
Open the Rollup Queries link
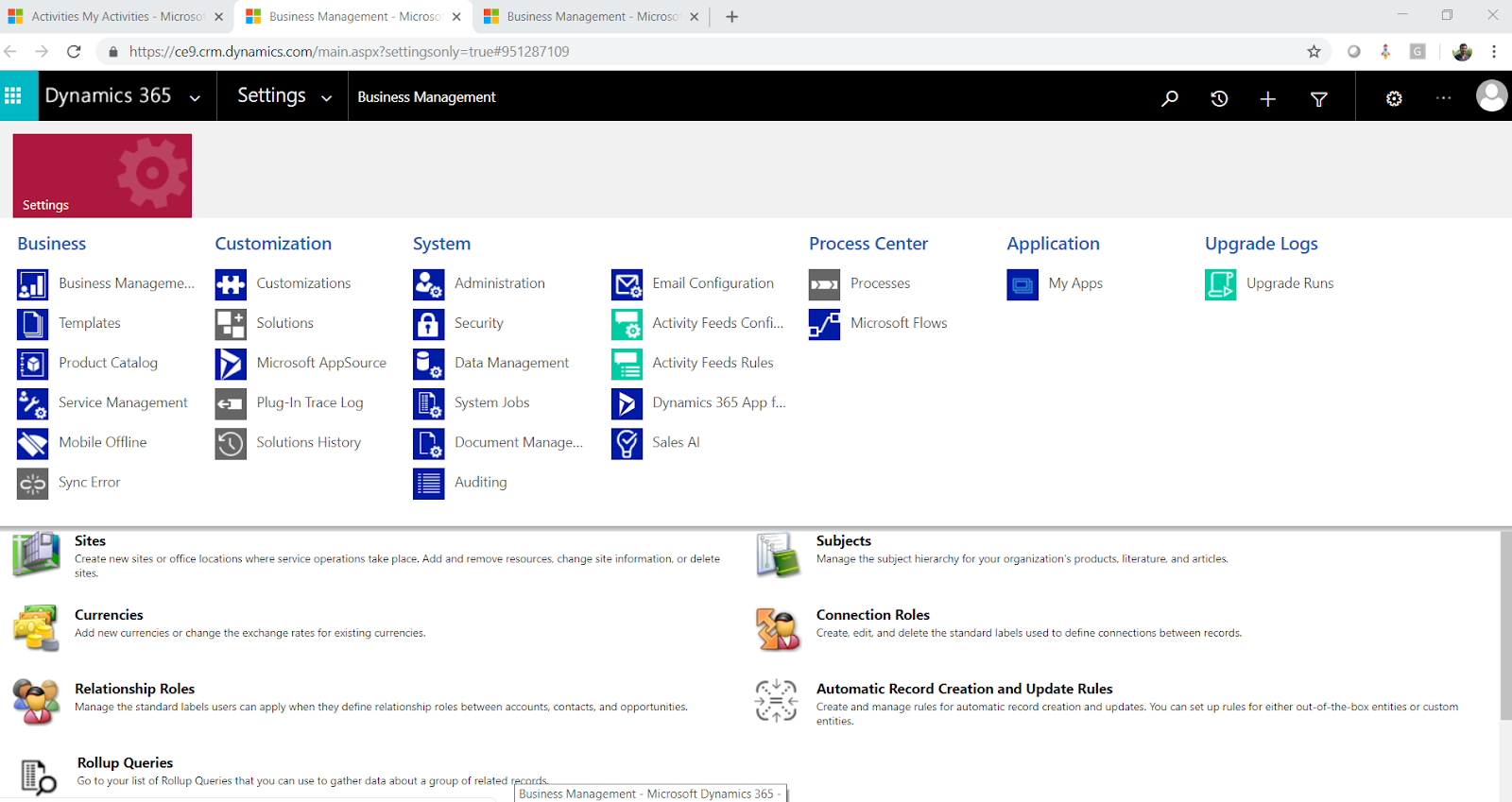(125, 762)
